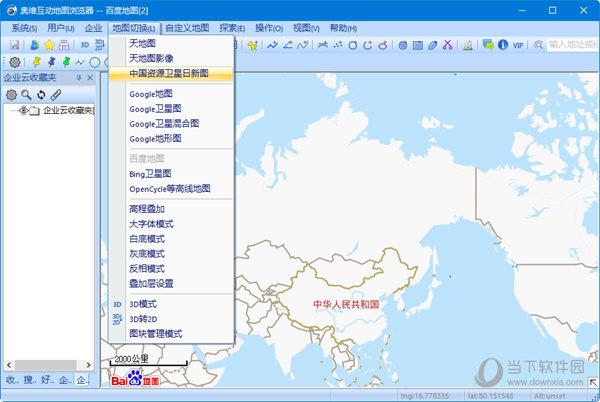Select the blue polyline drawing tool
600x402 pixels.
[272, 45]
